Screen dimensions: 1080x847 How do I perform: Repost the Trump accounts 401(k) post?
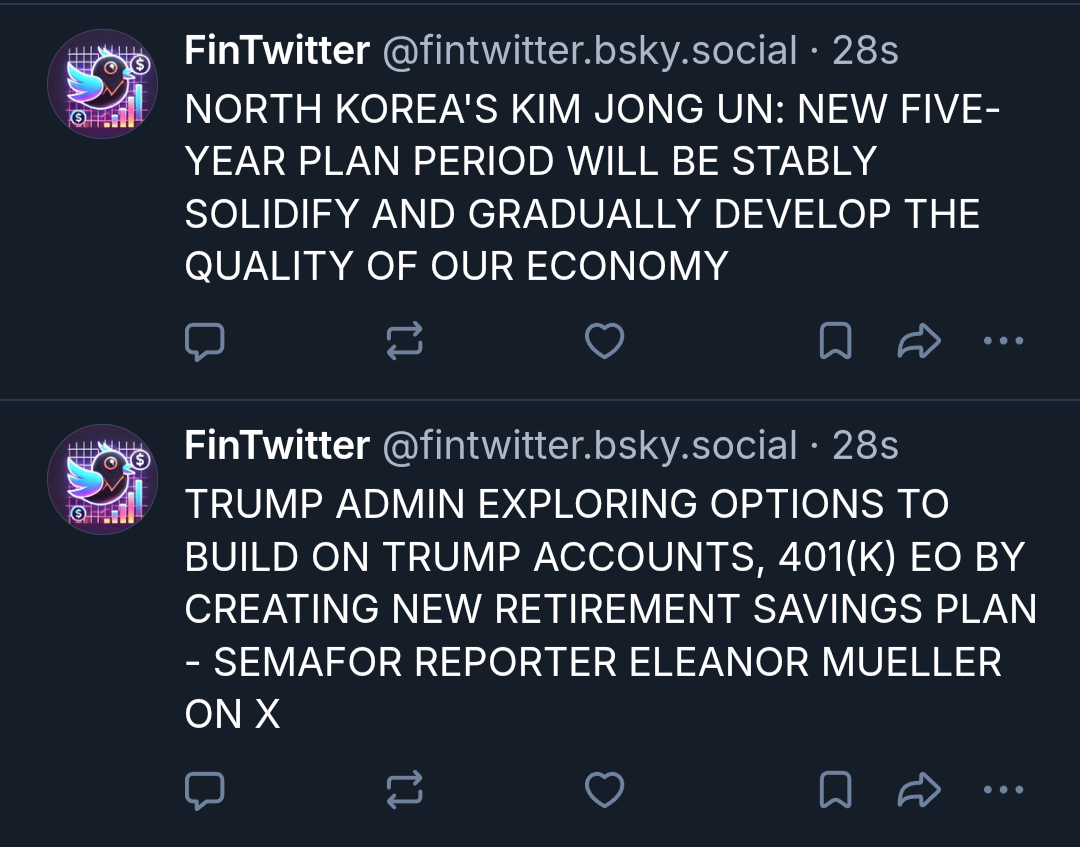point(405,790)
